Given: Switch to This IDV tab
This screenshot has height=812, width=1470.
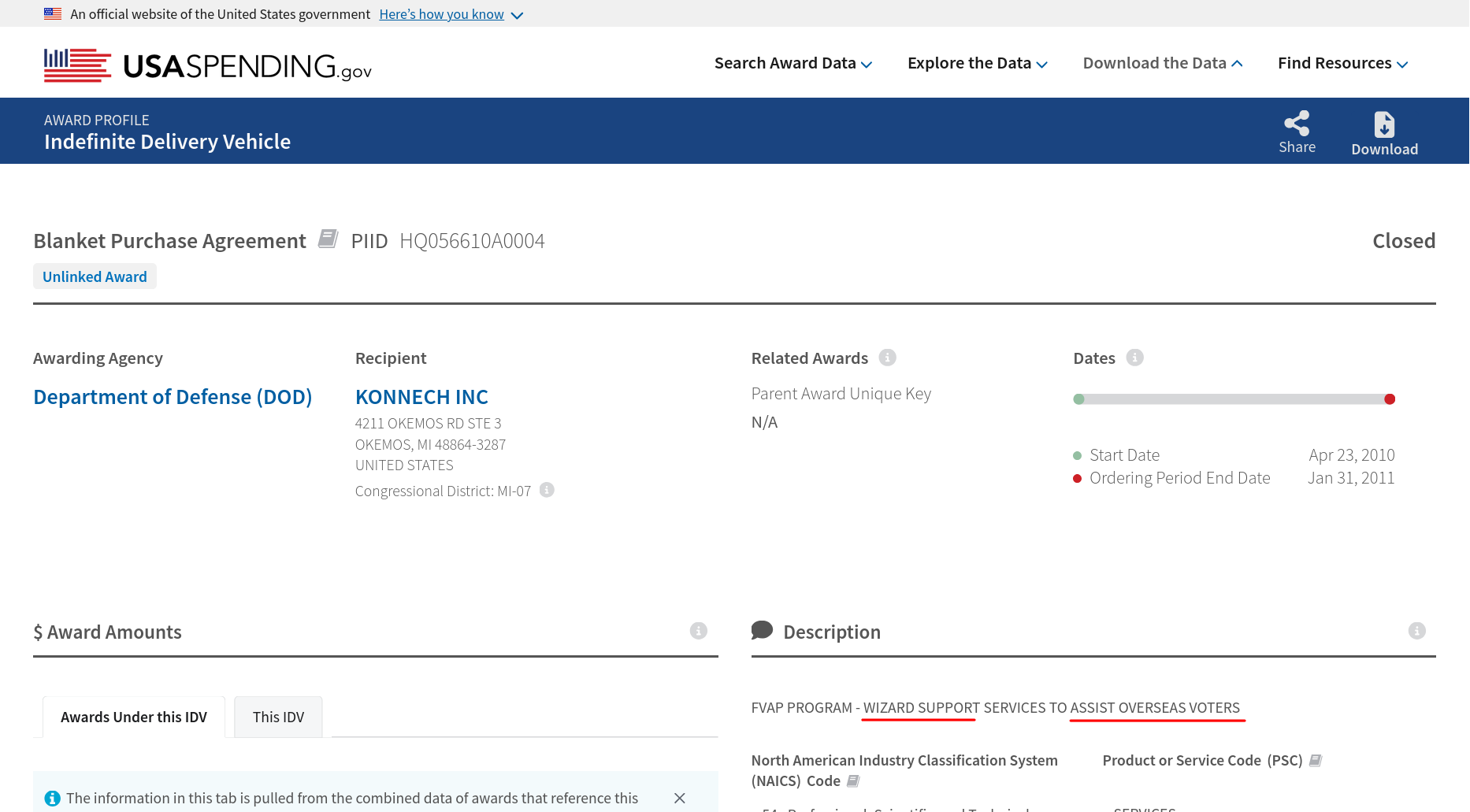Looking at the screenshot, I should [278, 717].
